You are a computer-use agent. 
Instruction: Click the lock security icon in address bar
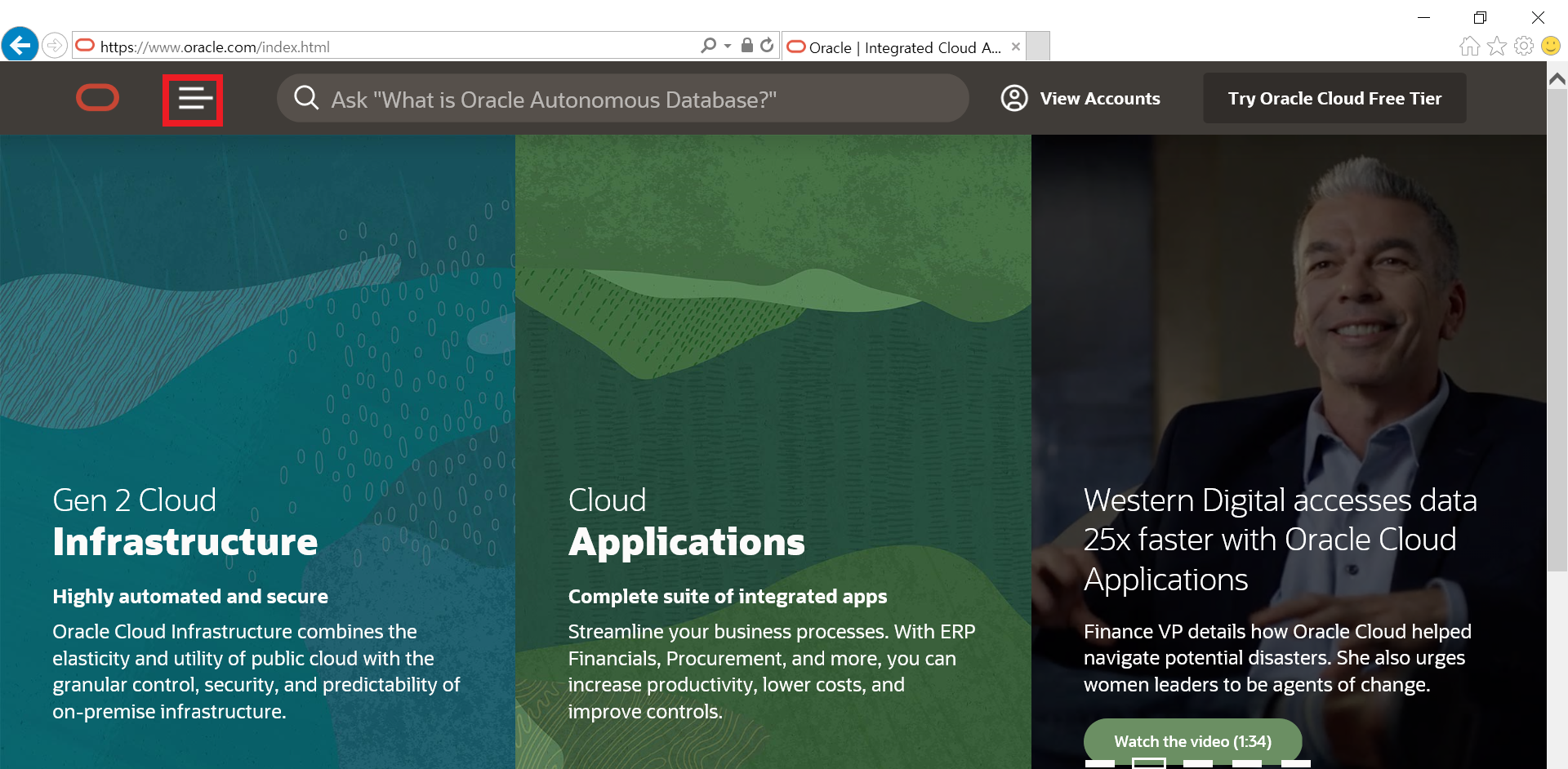point(746,45)
